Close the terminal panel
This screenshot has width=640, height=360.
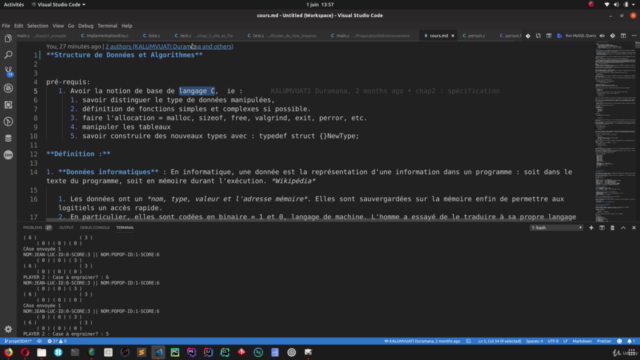[634, 228]
